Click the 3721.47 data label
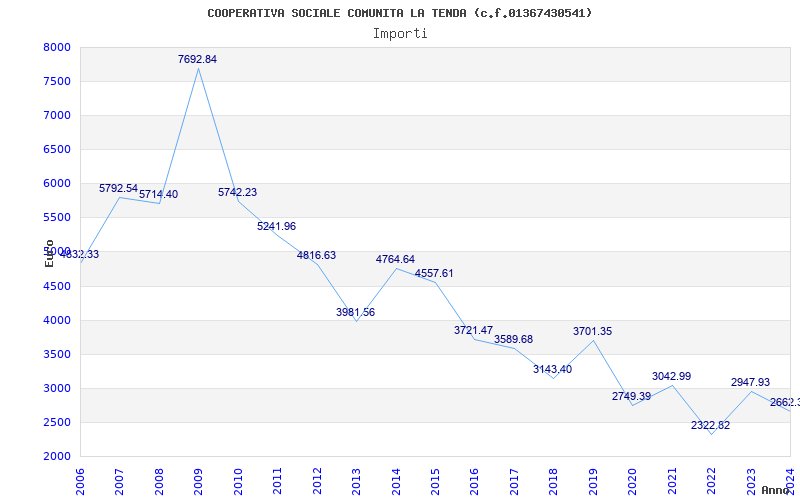The image size is (800, 500). [473, 330]
